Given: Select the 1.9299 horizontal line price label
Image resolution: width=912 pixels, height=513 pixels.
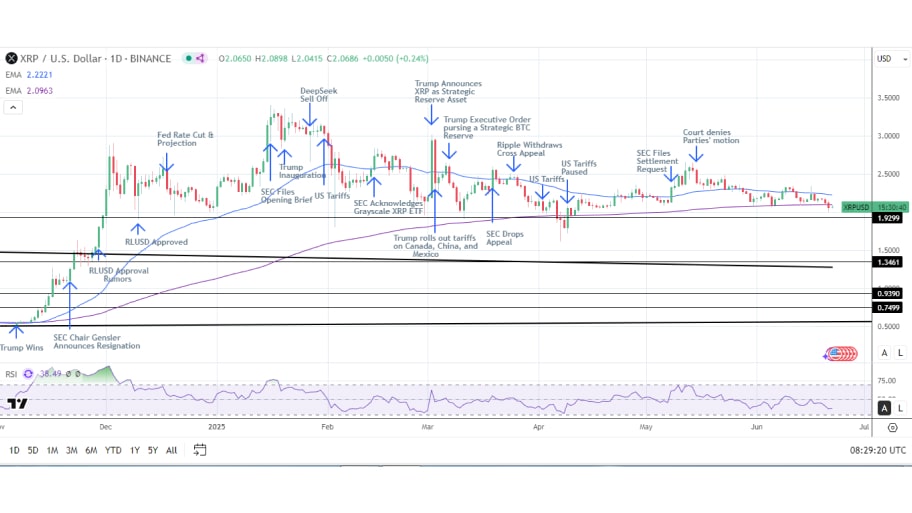Looking at the screenshot, I should point(888,218).
